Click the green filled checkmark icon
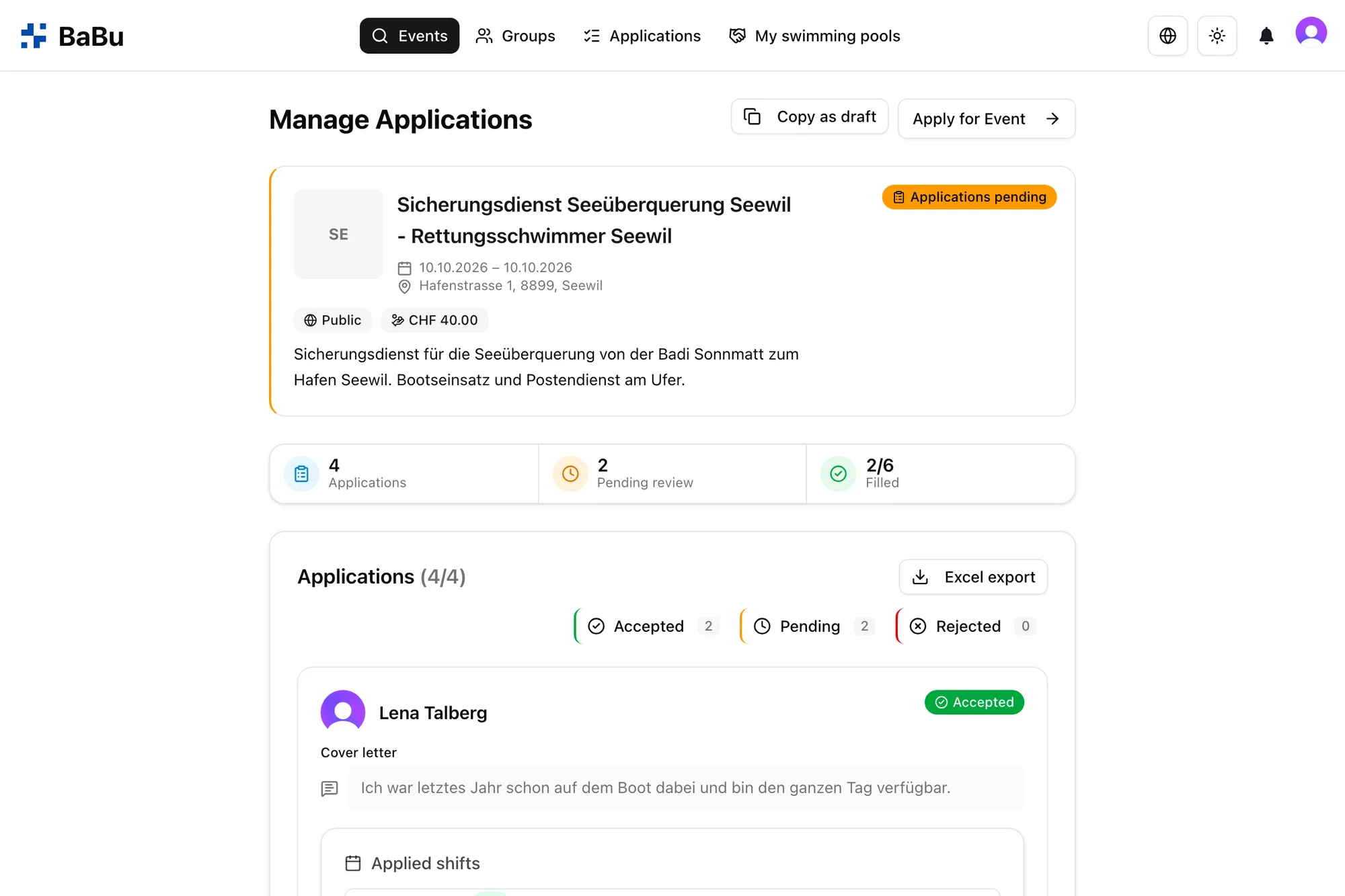This screenshot has height=896, width=1345. tap(838, 474)
